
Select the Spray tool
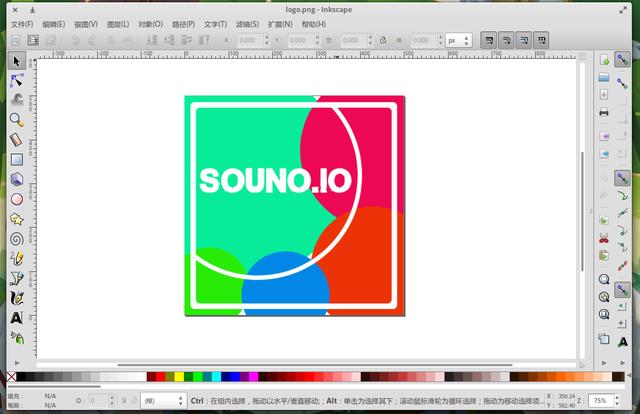pyautogui.click(x=16, y=338)
